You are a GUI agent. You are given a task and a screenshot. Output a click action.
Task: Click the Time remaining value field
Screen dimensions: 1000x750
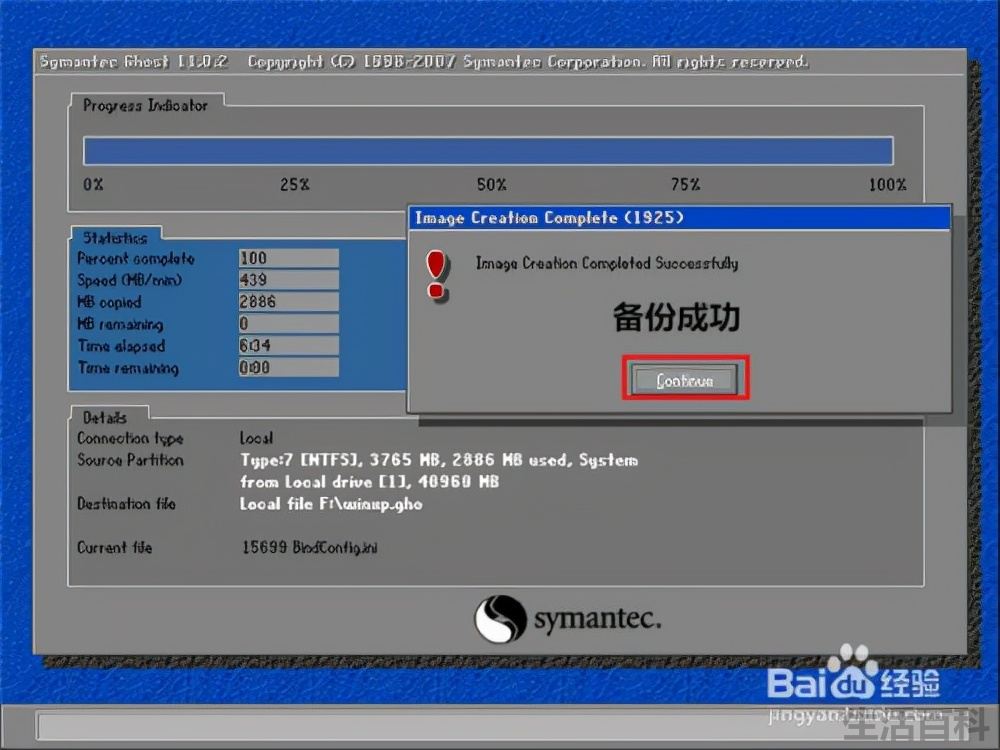pyautogui.click(x=288, y=367)
